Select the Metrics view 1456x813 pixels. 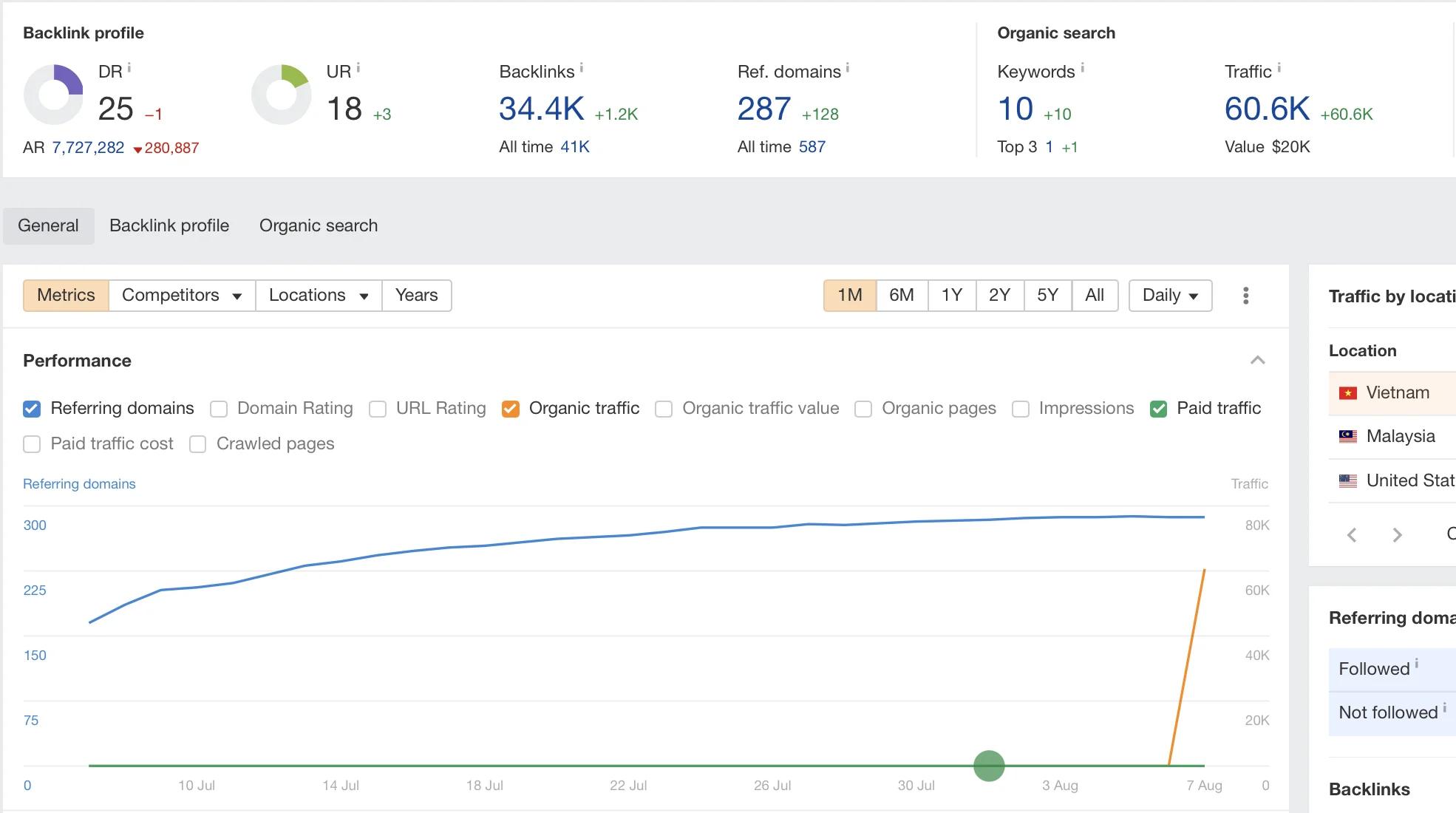coord(66,296)
